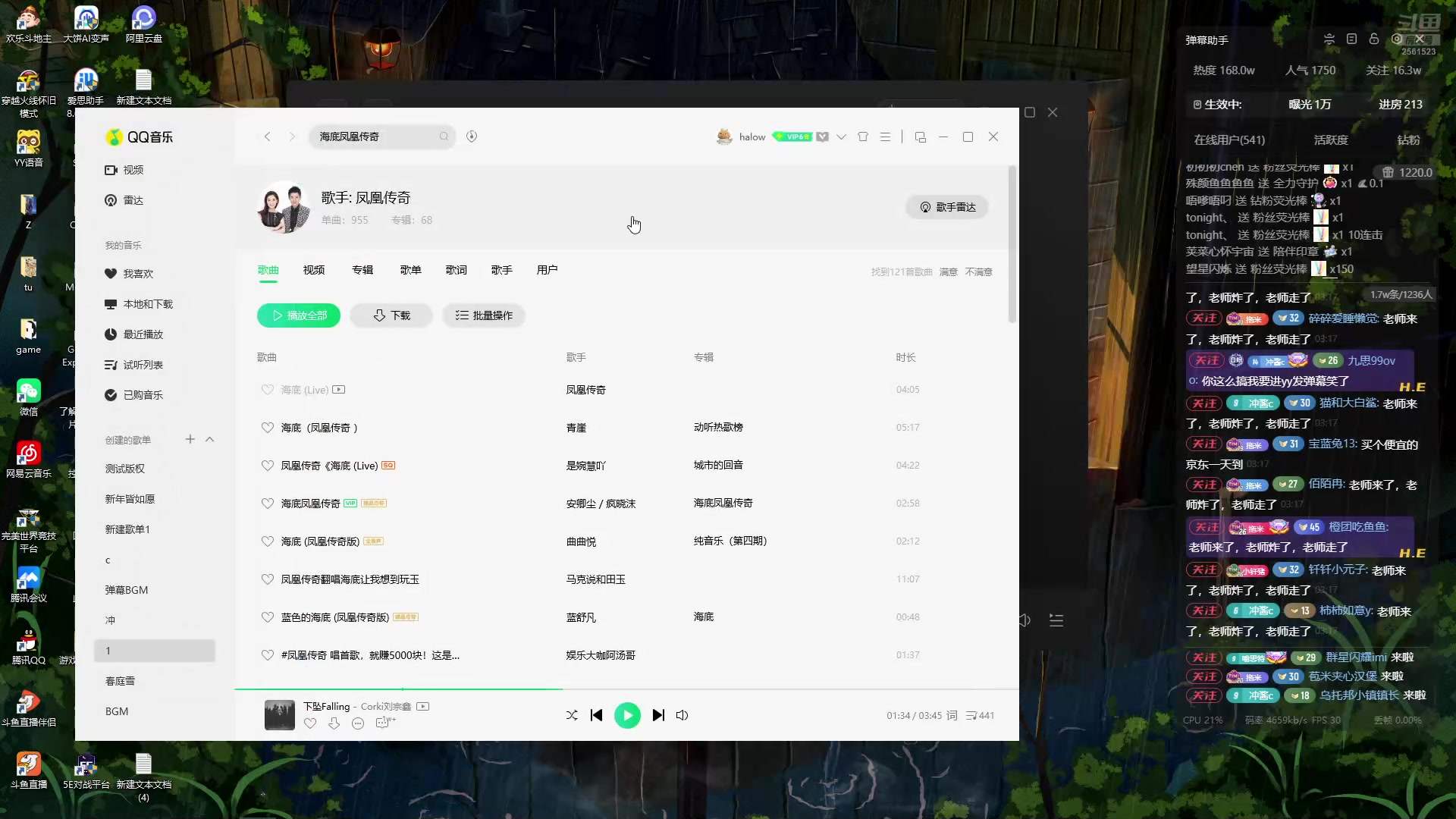This screenshot has width=1456, height=819.
Task: Click the 下载 button
Action: (x=391, y=315)
